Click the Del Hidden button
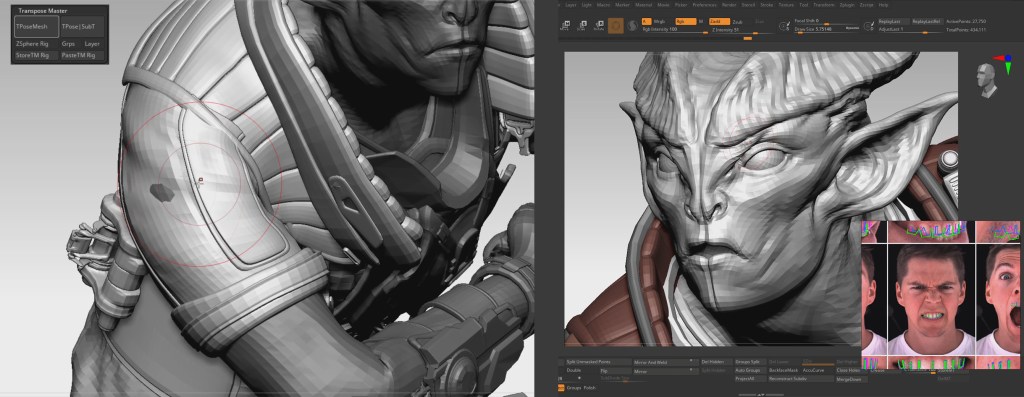 click(716, 362)
